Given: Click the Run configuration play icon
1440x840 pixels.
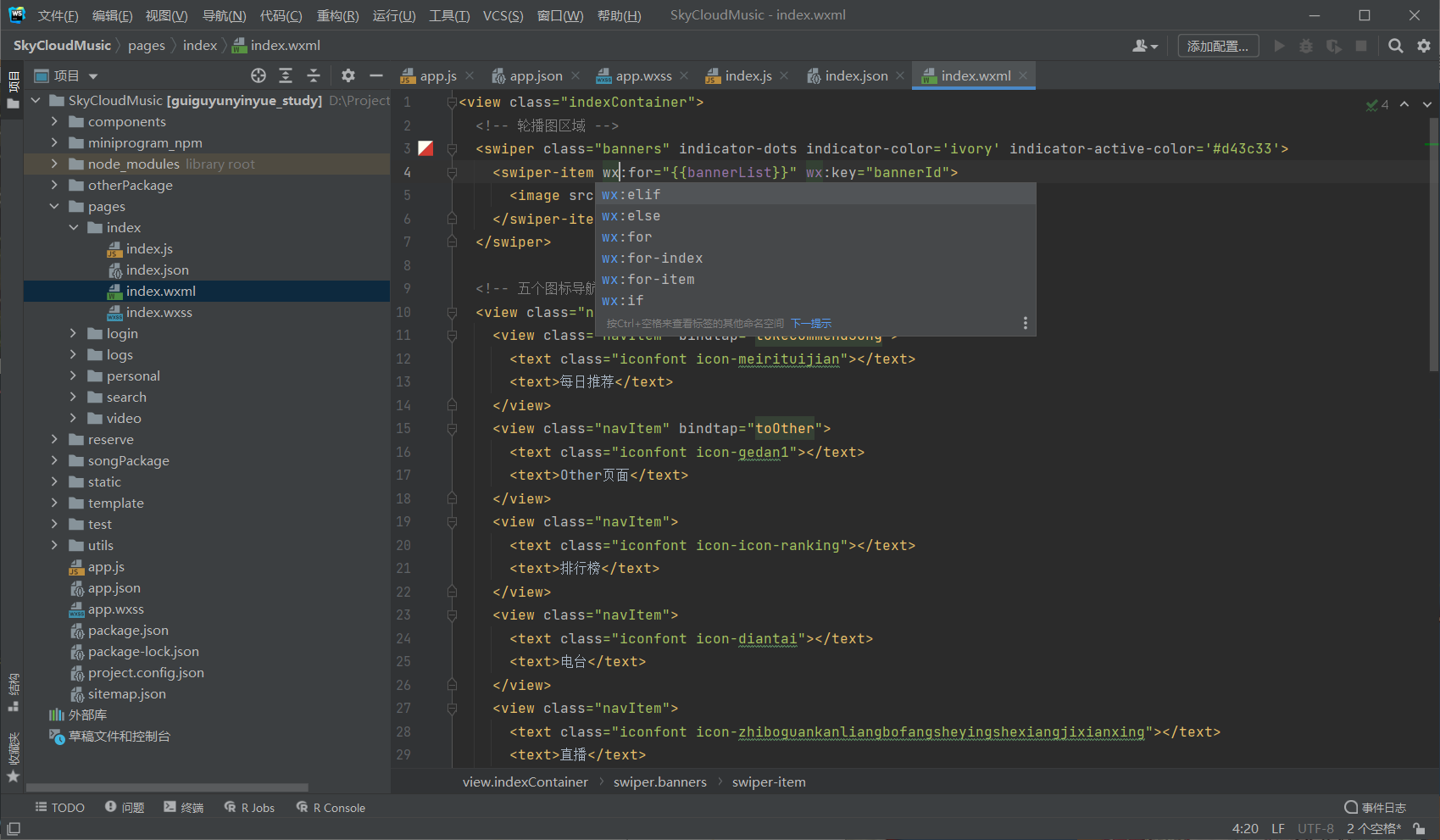Looking at the screenshot, I should [x=1280, y=46].
